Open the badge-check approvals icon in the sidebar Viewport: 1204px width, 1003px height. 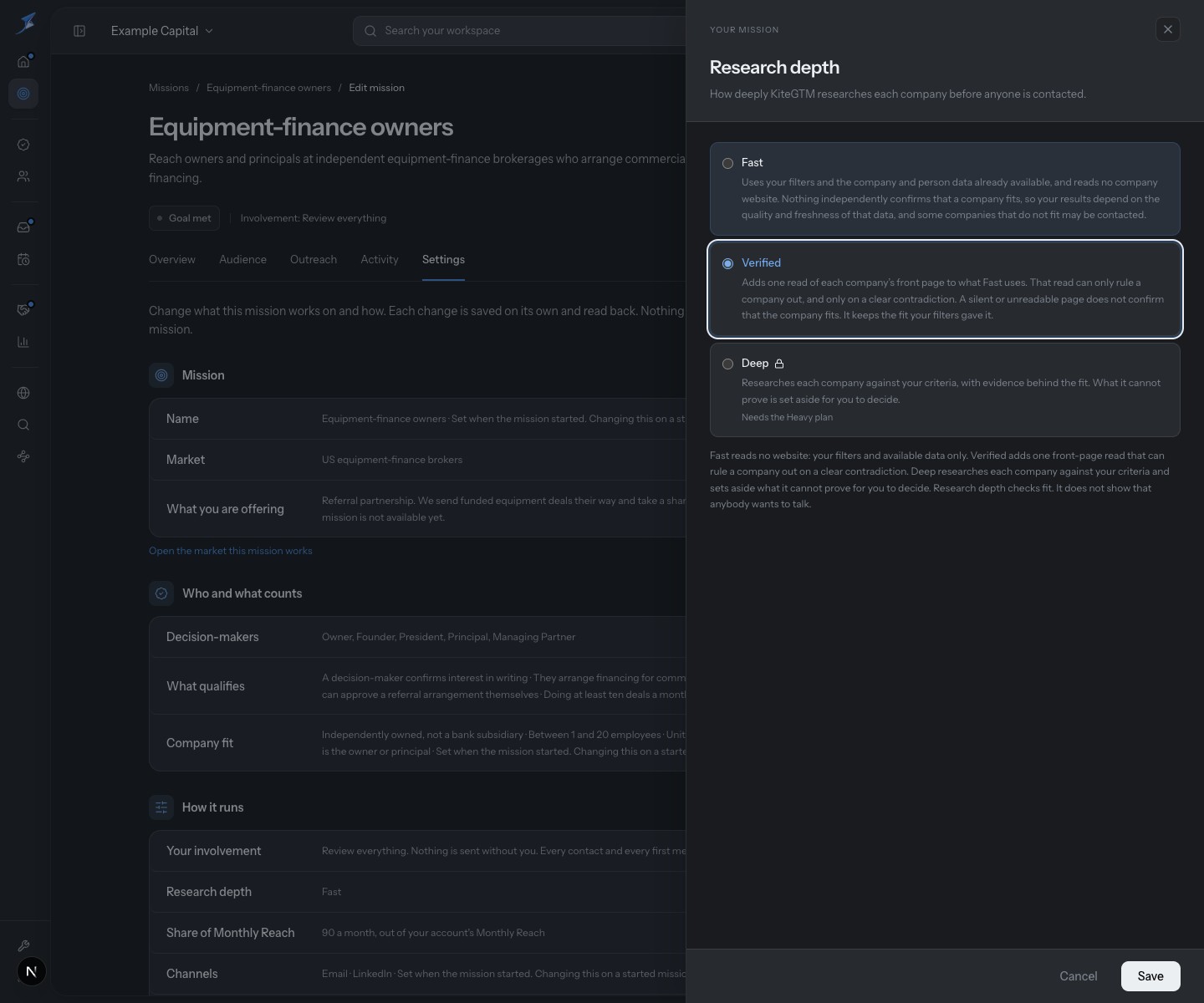click(x=23, y=145)
